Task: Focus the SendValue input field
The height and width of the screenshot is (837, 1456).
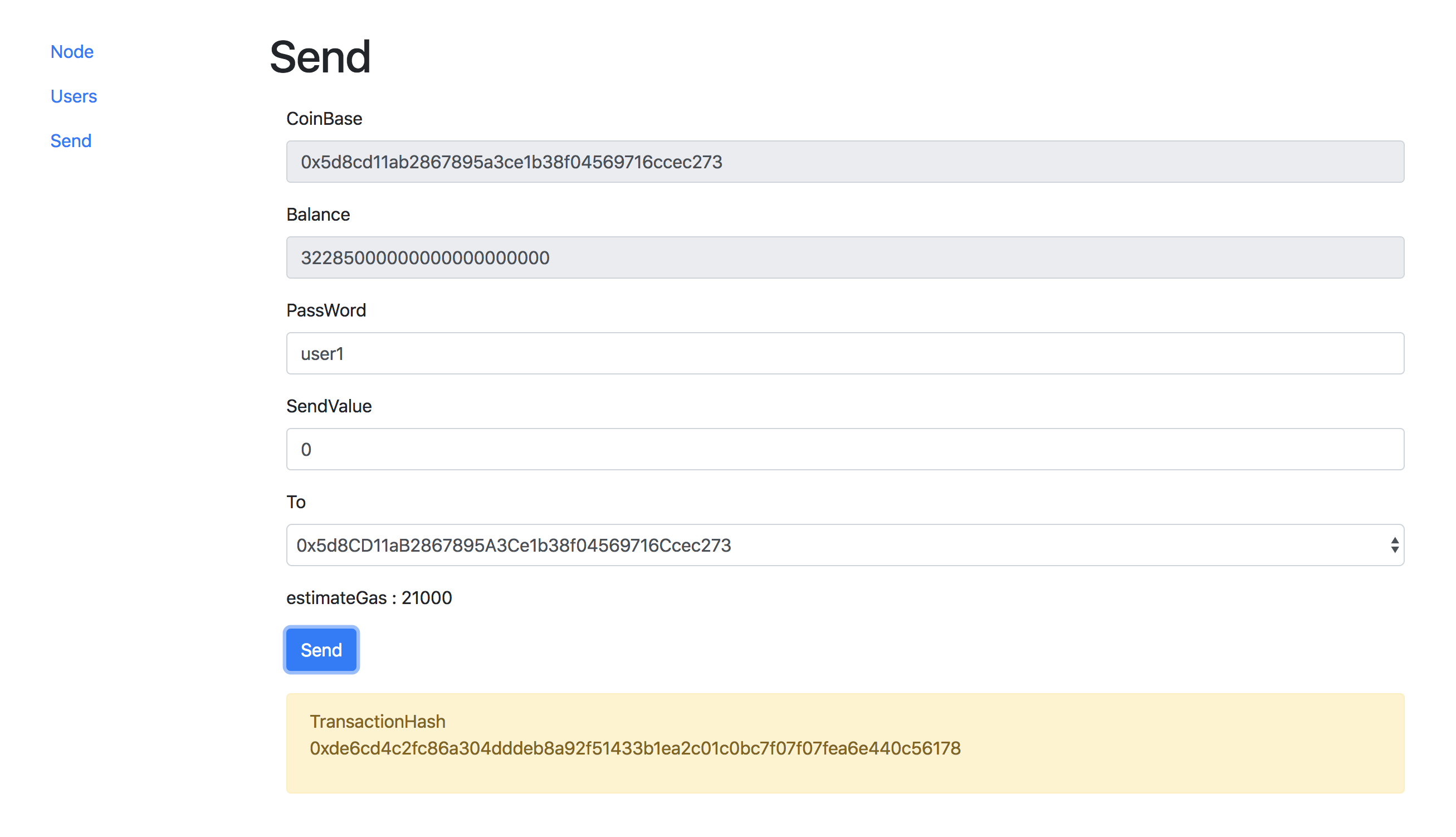Action: click(x=845, y=449)
